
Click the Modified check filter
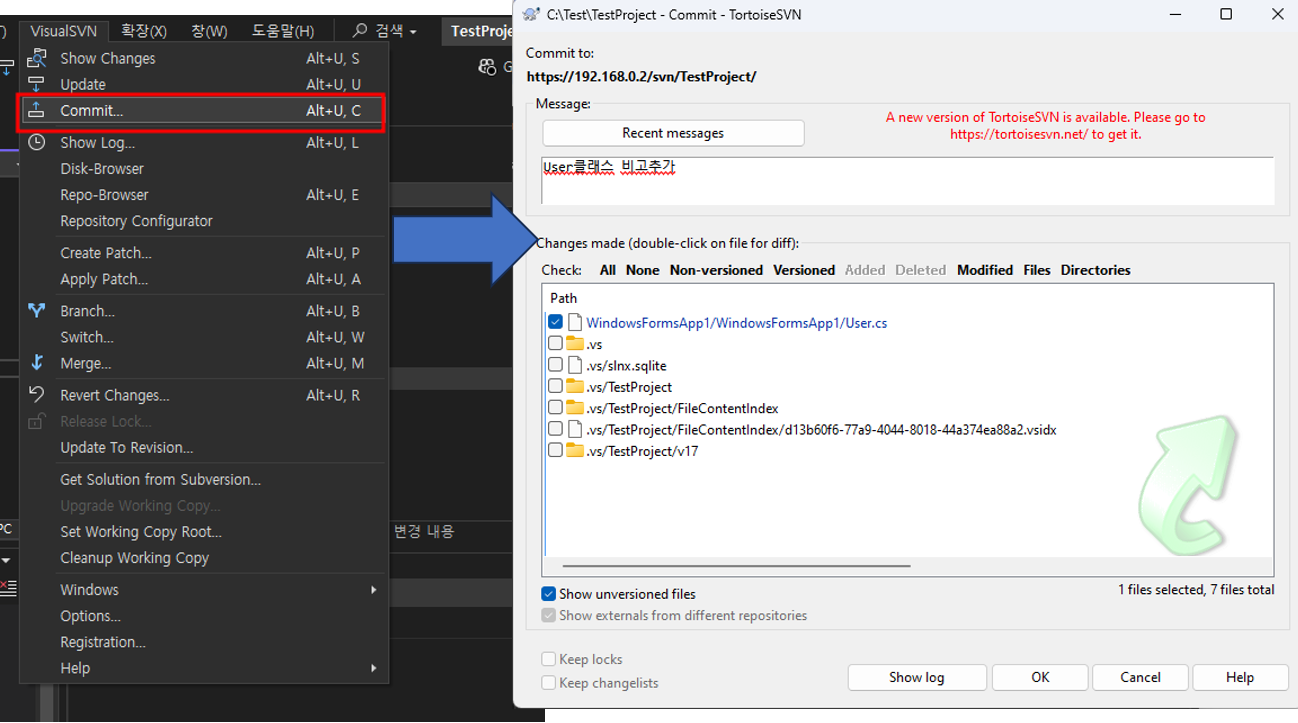click(x=985, y=270)
